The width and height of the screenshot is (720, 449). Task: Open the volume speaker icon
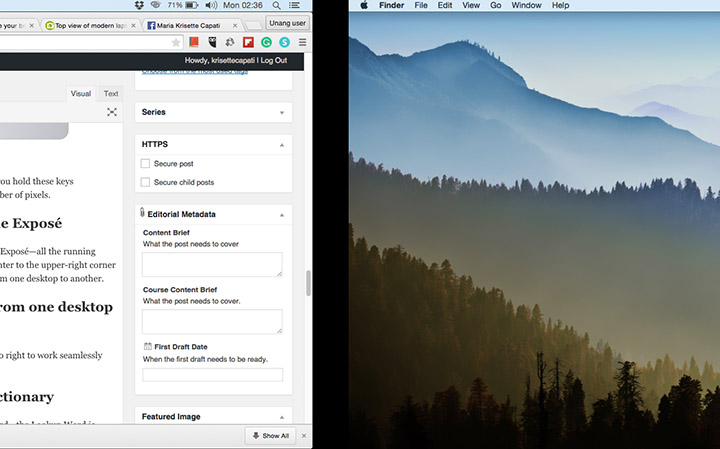(x=211, y=6)
